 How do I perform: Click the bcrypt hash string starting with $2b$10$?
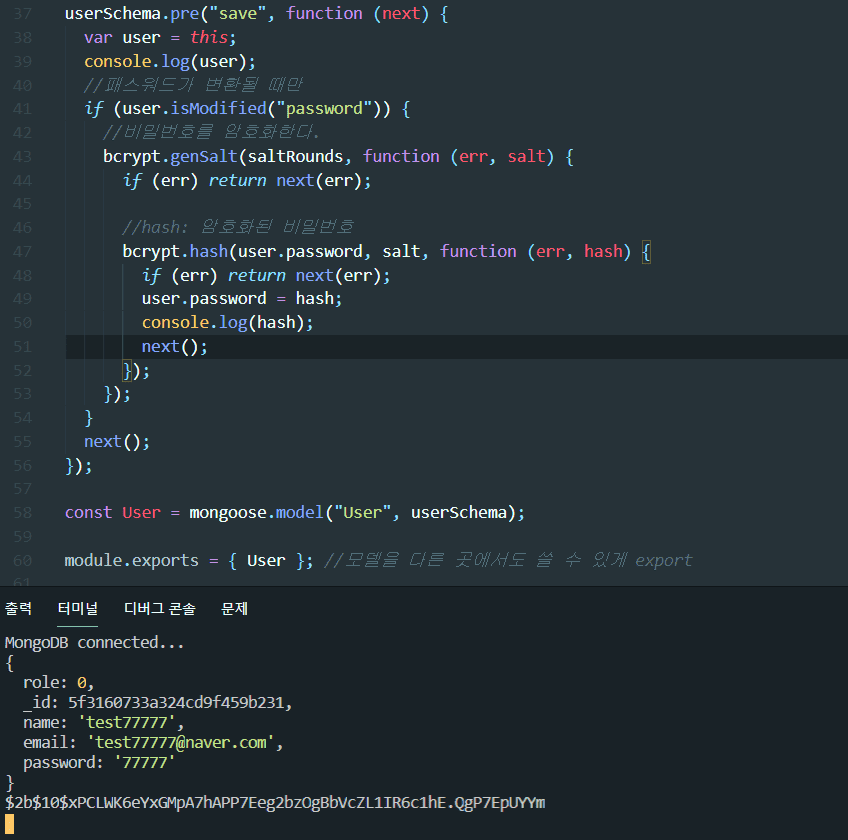(x=275, y=803)
